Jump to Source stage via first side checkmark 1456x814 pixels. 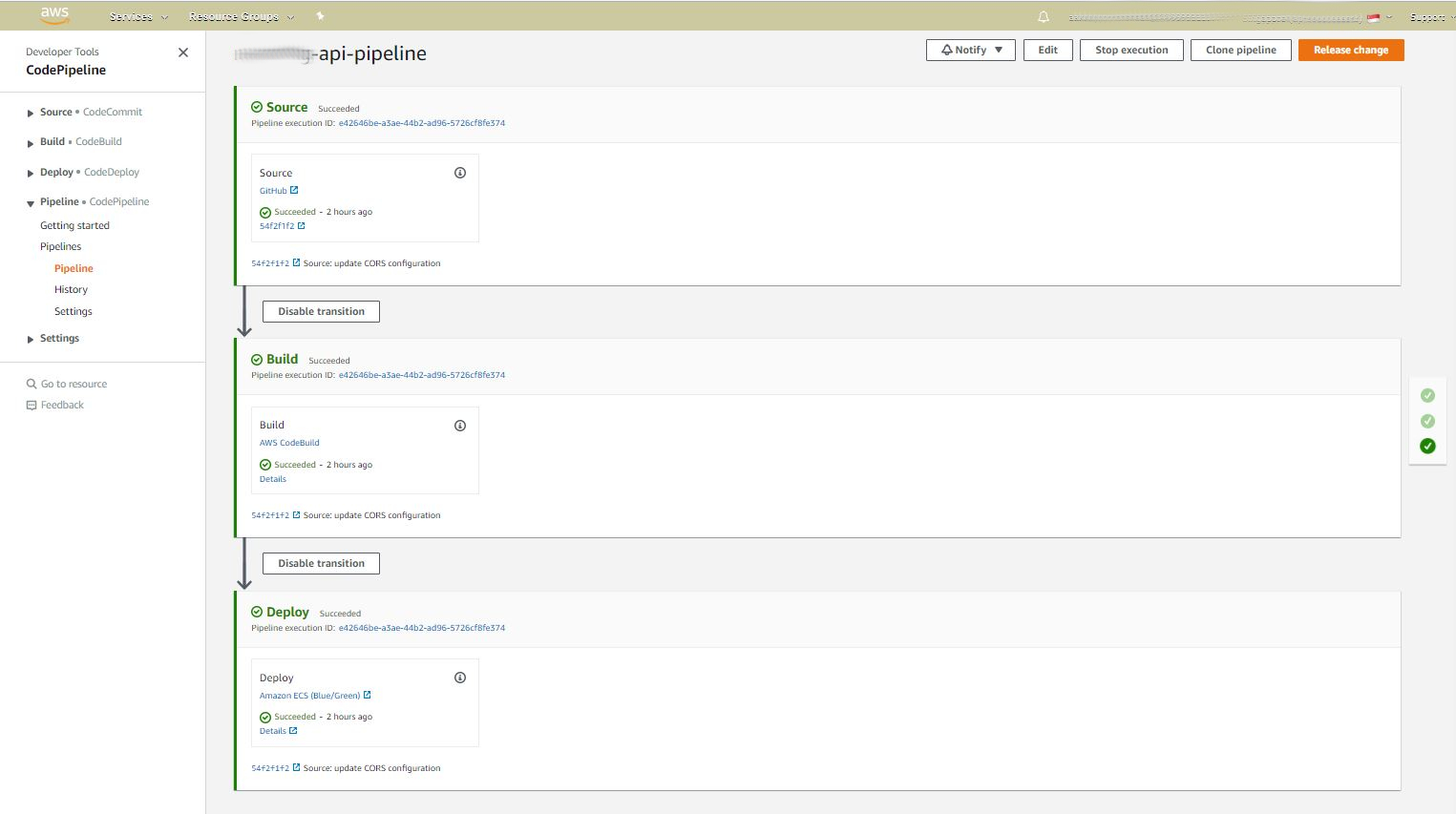click(1427, 395)
